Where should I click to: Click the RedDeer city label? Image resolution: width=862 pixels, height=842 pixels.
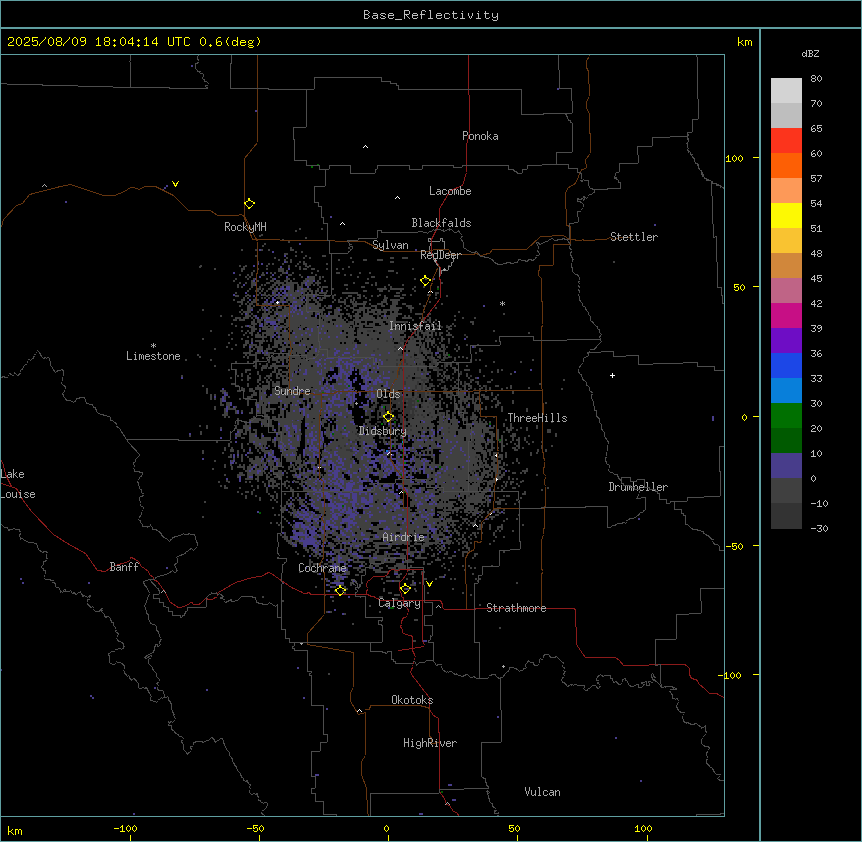pos(440,255)
